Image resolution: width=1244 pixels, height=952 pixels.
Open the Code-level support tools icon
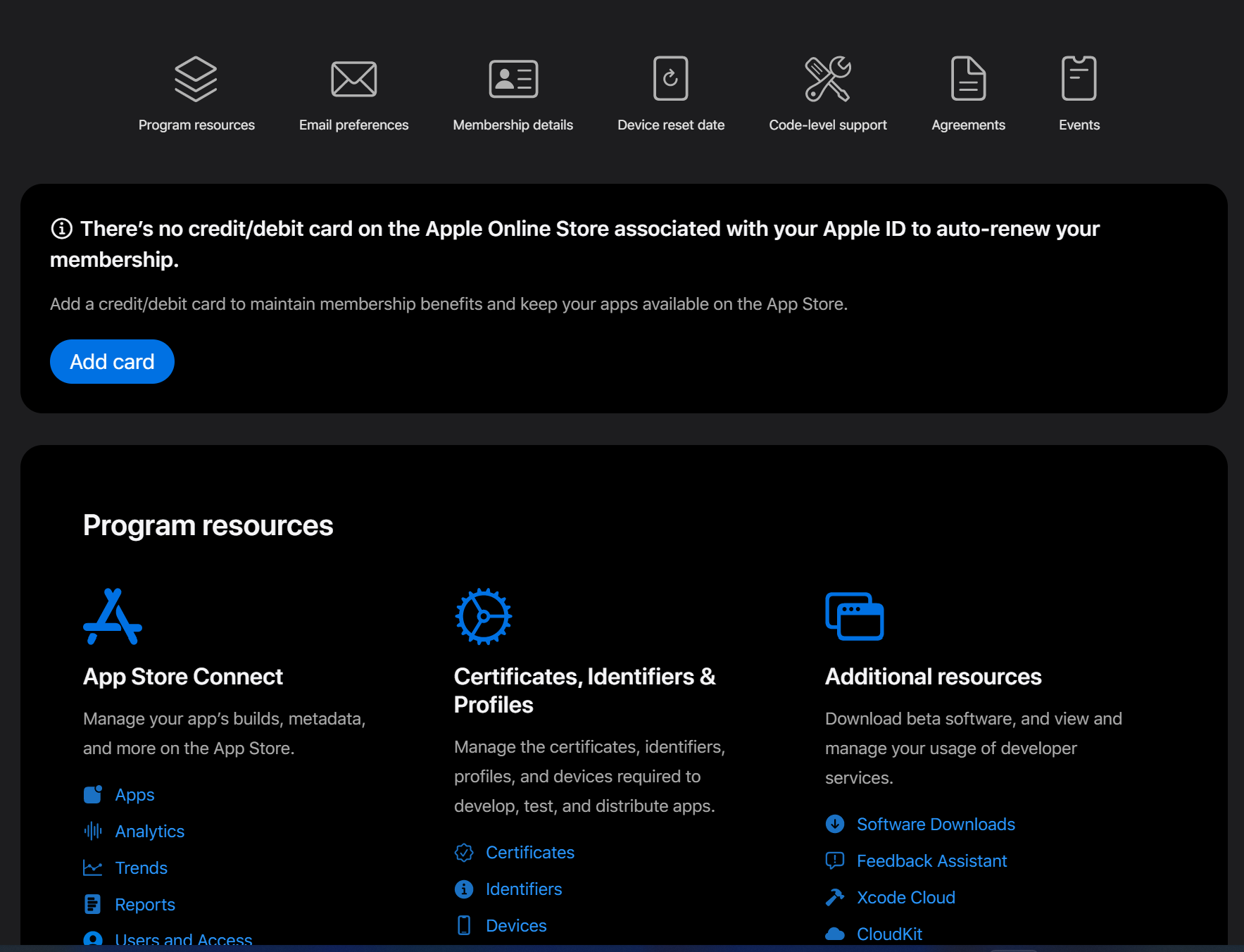pyautogui.click(x=828, y=79)
